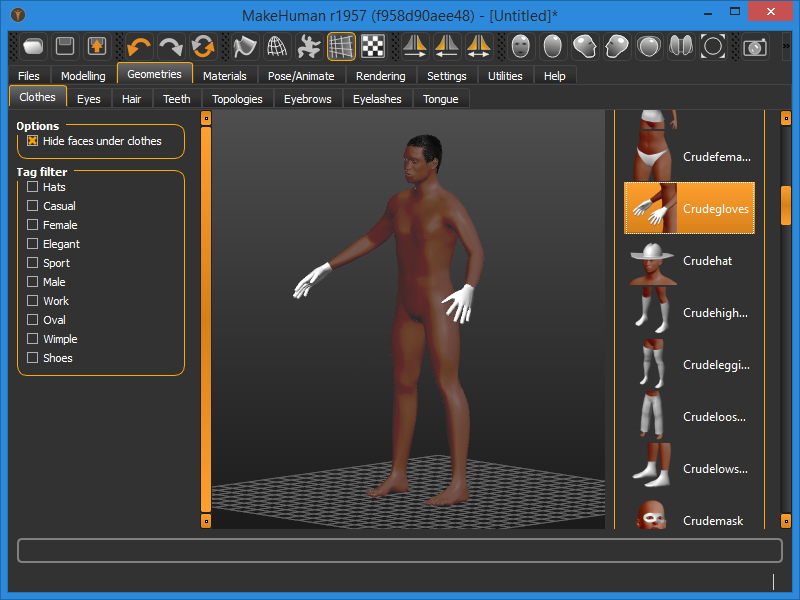Switch to Topologies sub-tab
The height and width of the screenshot is (600, 800).
pos(237,98)
